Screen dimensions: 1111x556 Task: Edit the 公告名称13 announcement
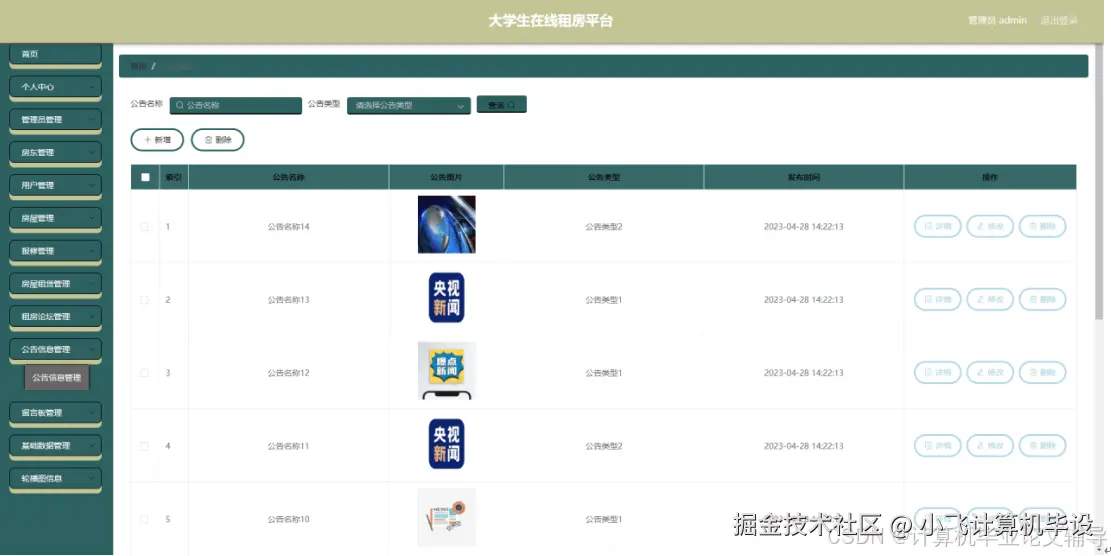coord(990,300)
